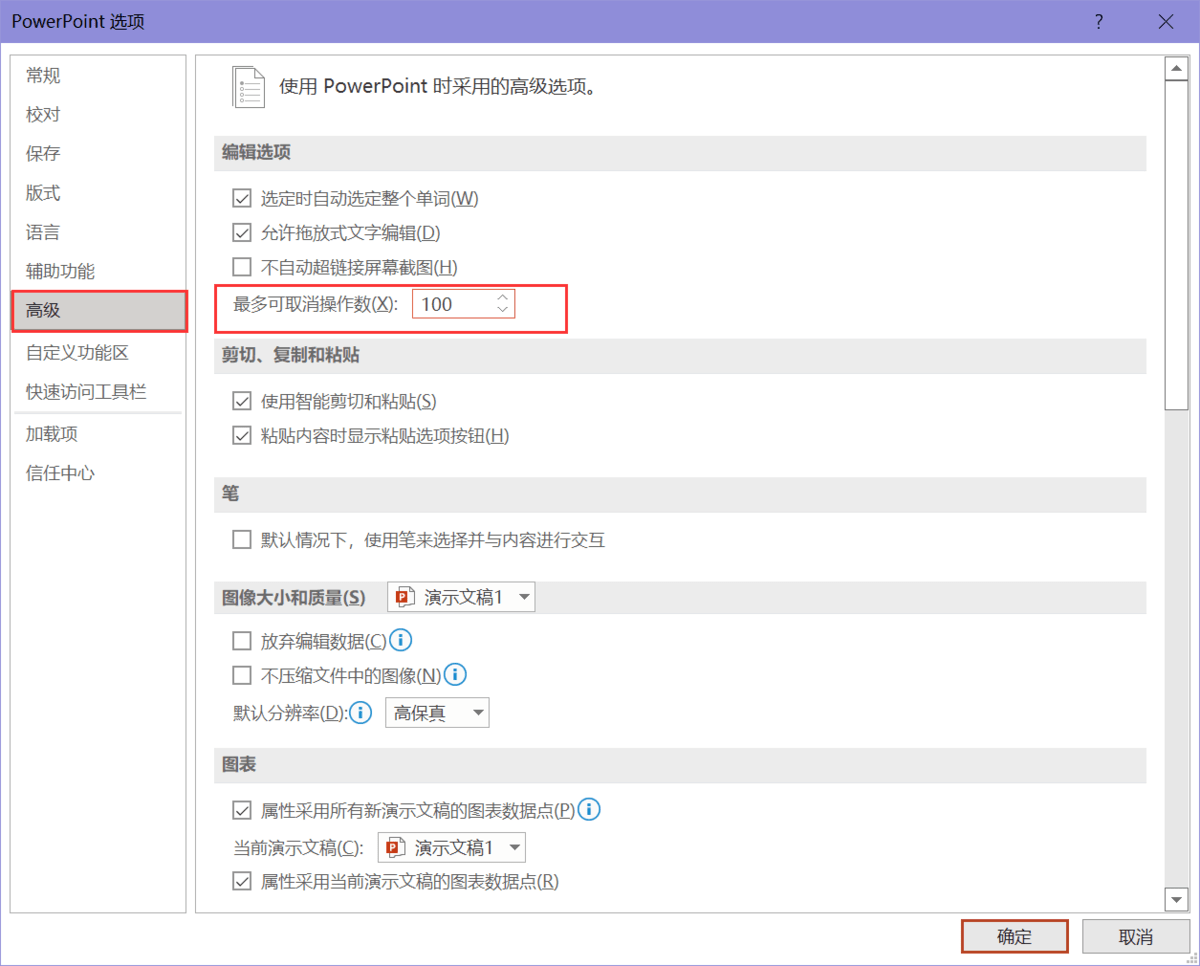Click info icon after 图表数据点(P)

coord(589,809)
